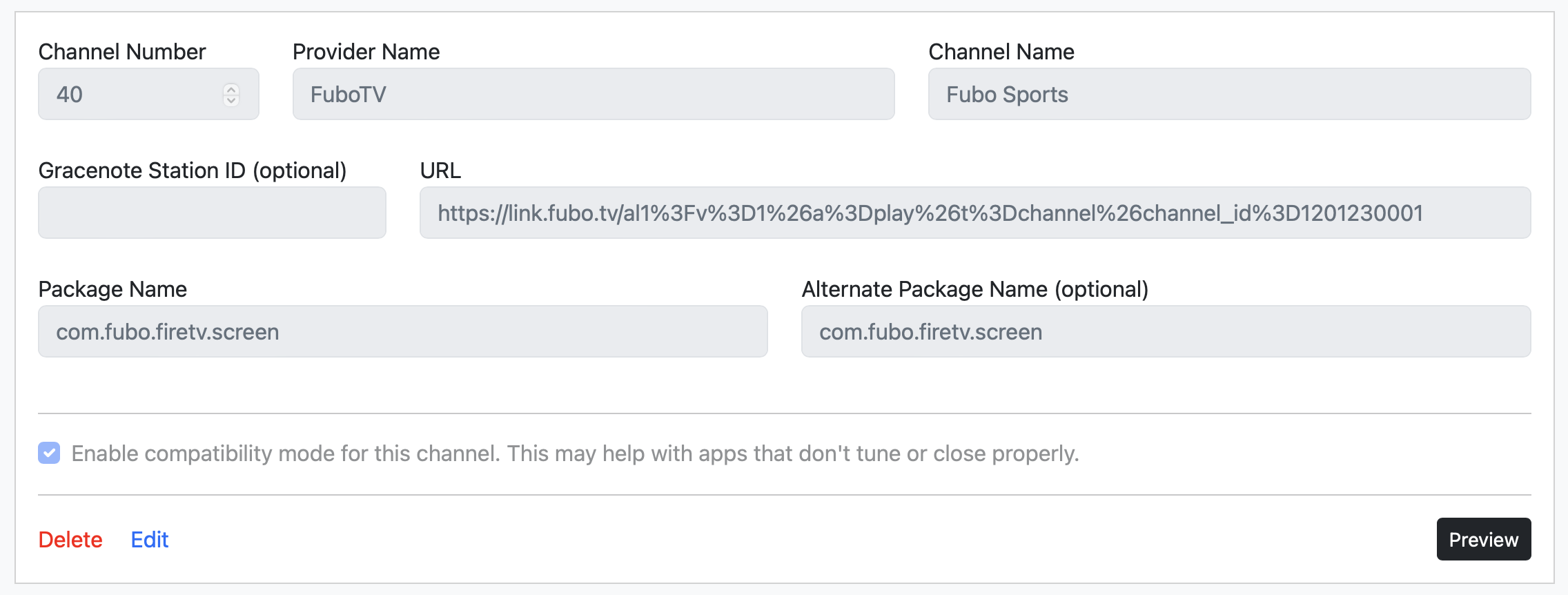1568x595 pixels.
Task: Toggle the compatibility mode checkbox
Action: pyautogui.click(x=49, y=453)
